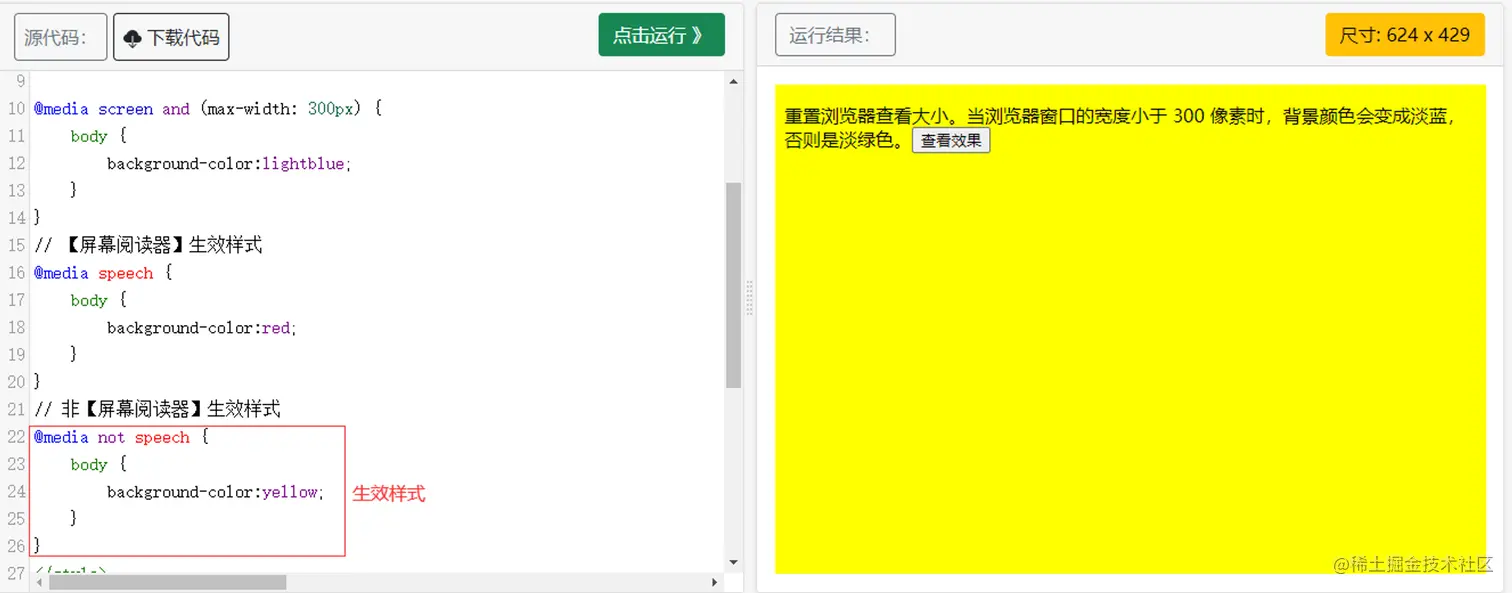1512x593 pixels.
Task: Click the code text 'background-color:yellow;'
Action: (216, 492)
